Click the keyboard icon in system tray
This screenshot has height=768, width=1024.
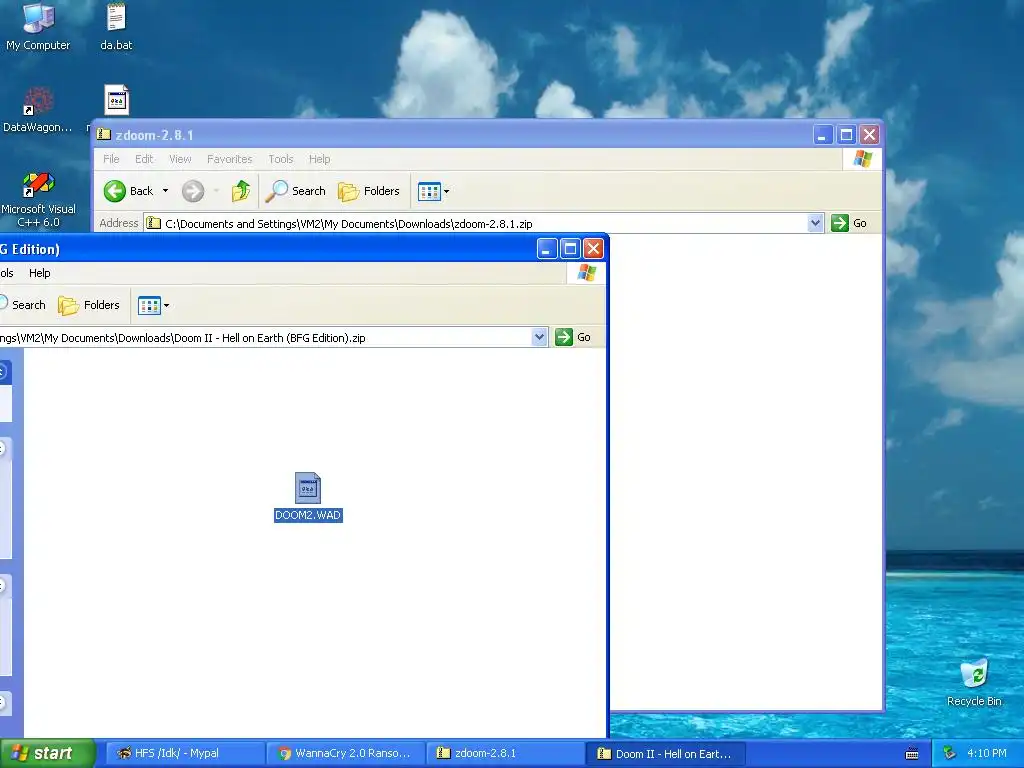912,754
